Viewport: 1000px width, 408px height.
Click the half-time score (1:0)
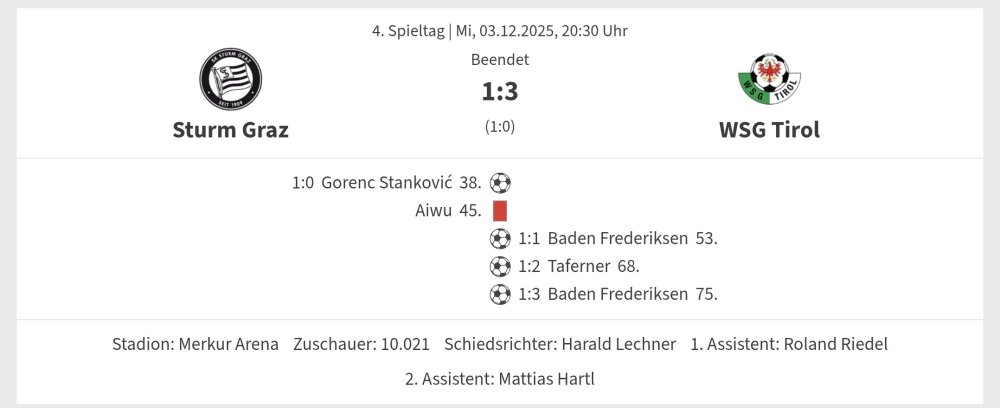[500, 127]
